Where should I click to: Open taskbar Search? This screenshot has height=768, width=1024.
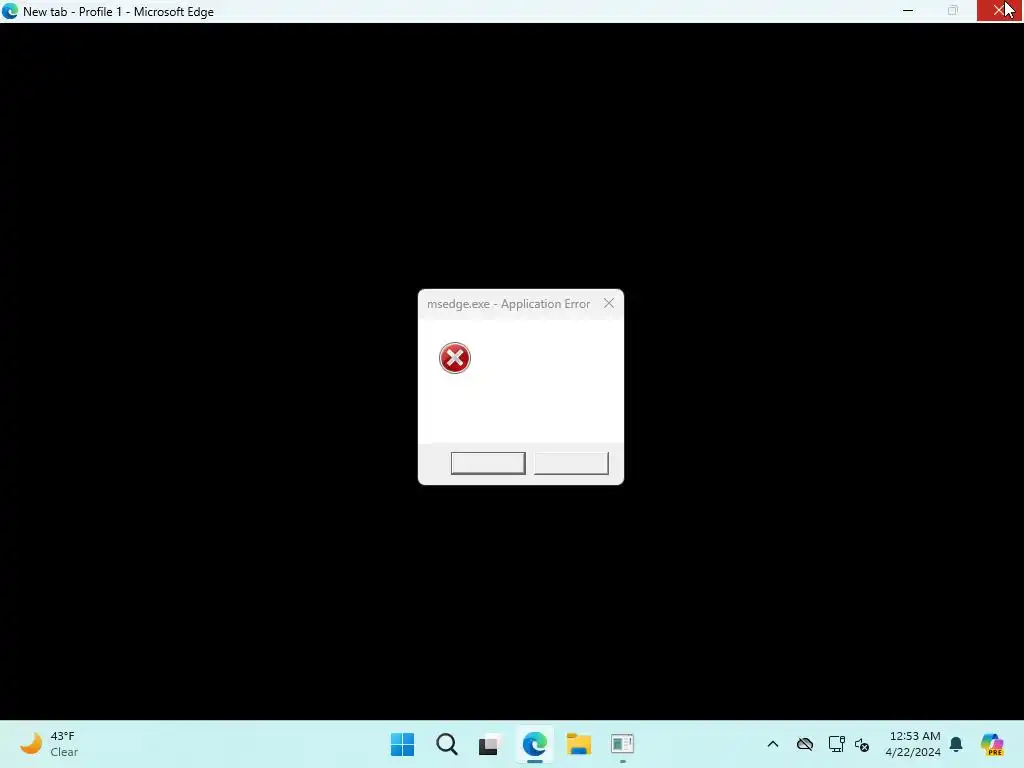pyautogui.click(x=447, y=744)
